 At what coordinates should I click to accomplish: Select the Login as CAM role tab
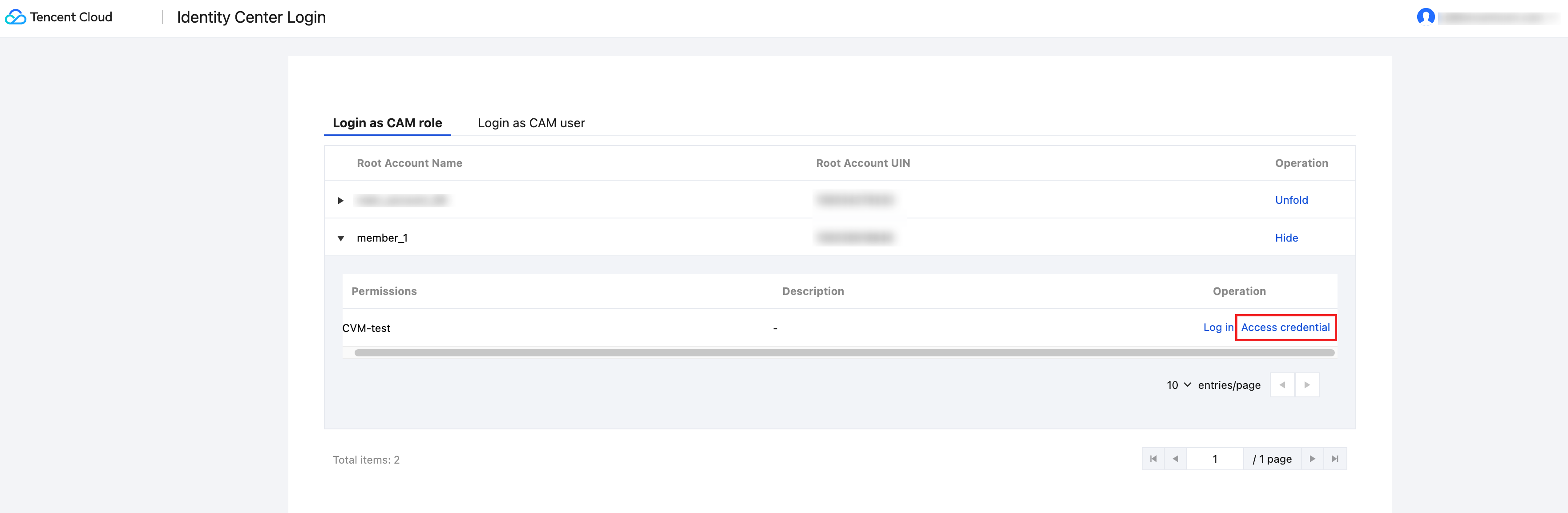click(x=387, y=123)
